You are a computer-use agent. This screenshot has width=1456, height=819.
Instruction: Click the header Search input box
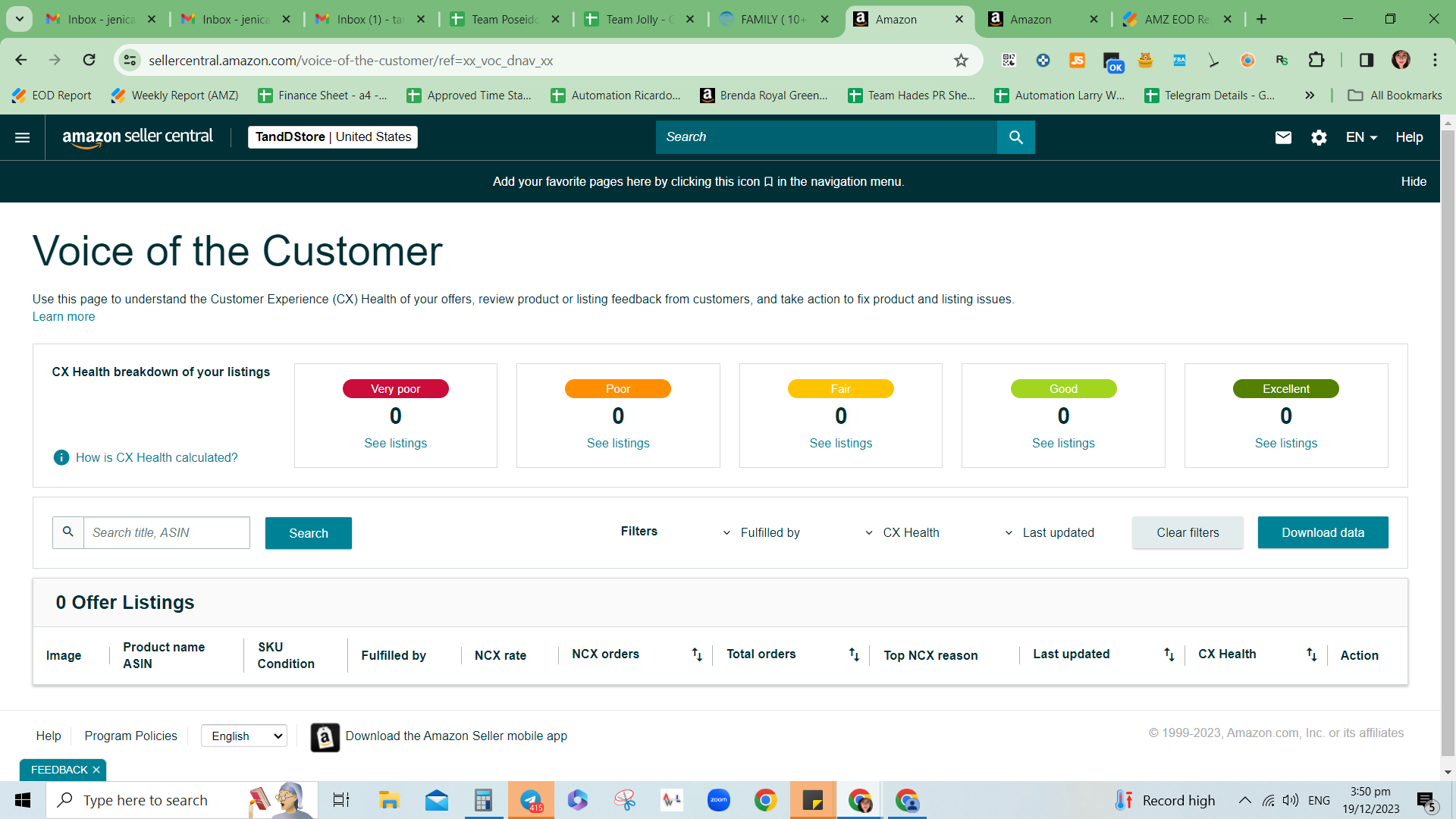[827, 137]
